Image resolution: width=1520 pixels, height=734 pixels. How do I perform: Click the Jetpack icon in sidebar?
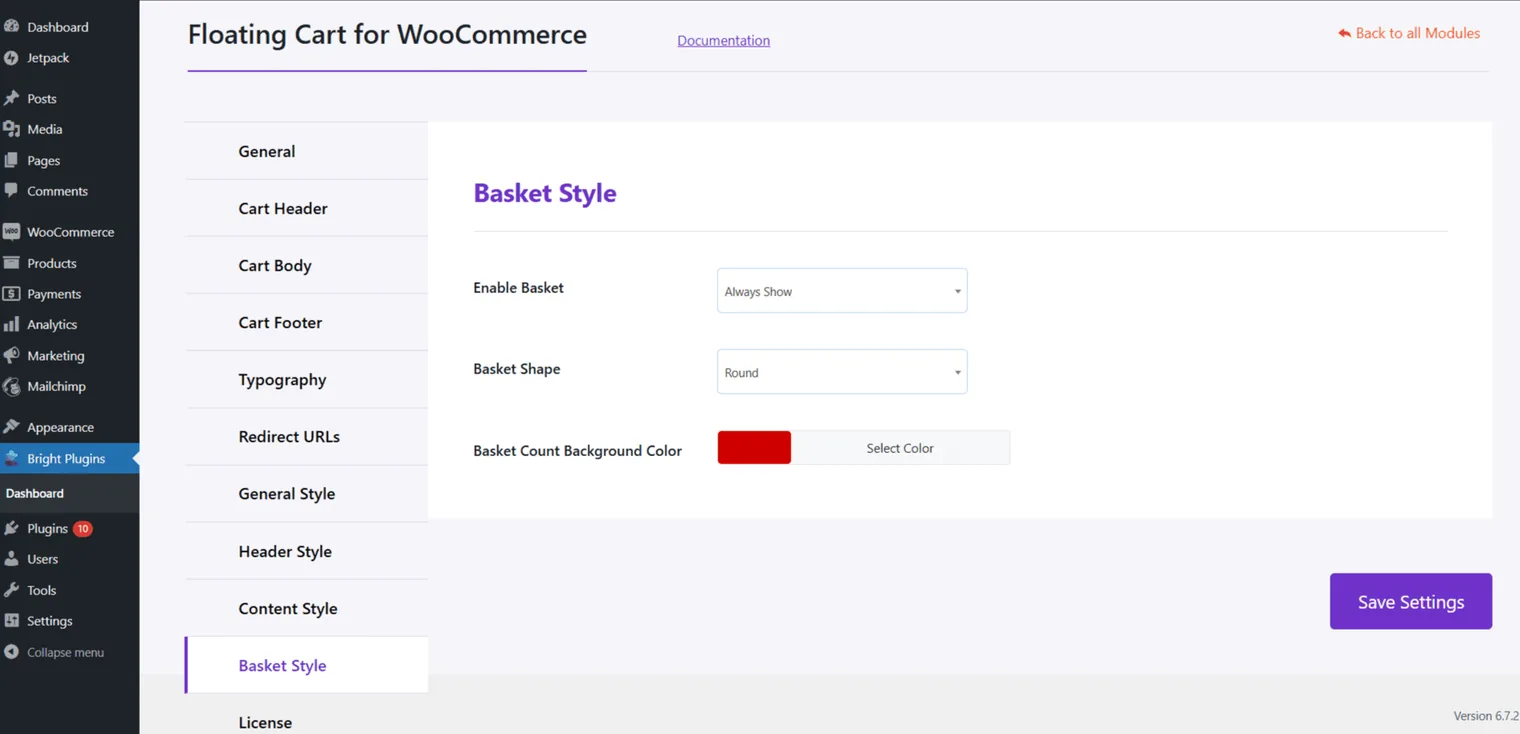point(12,58)
